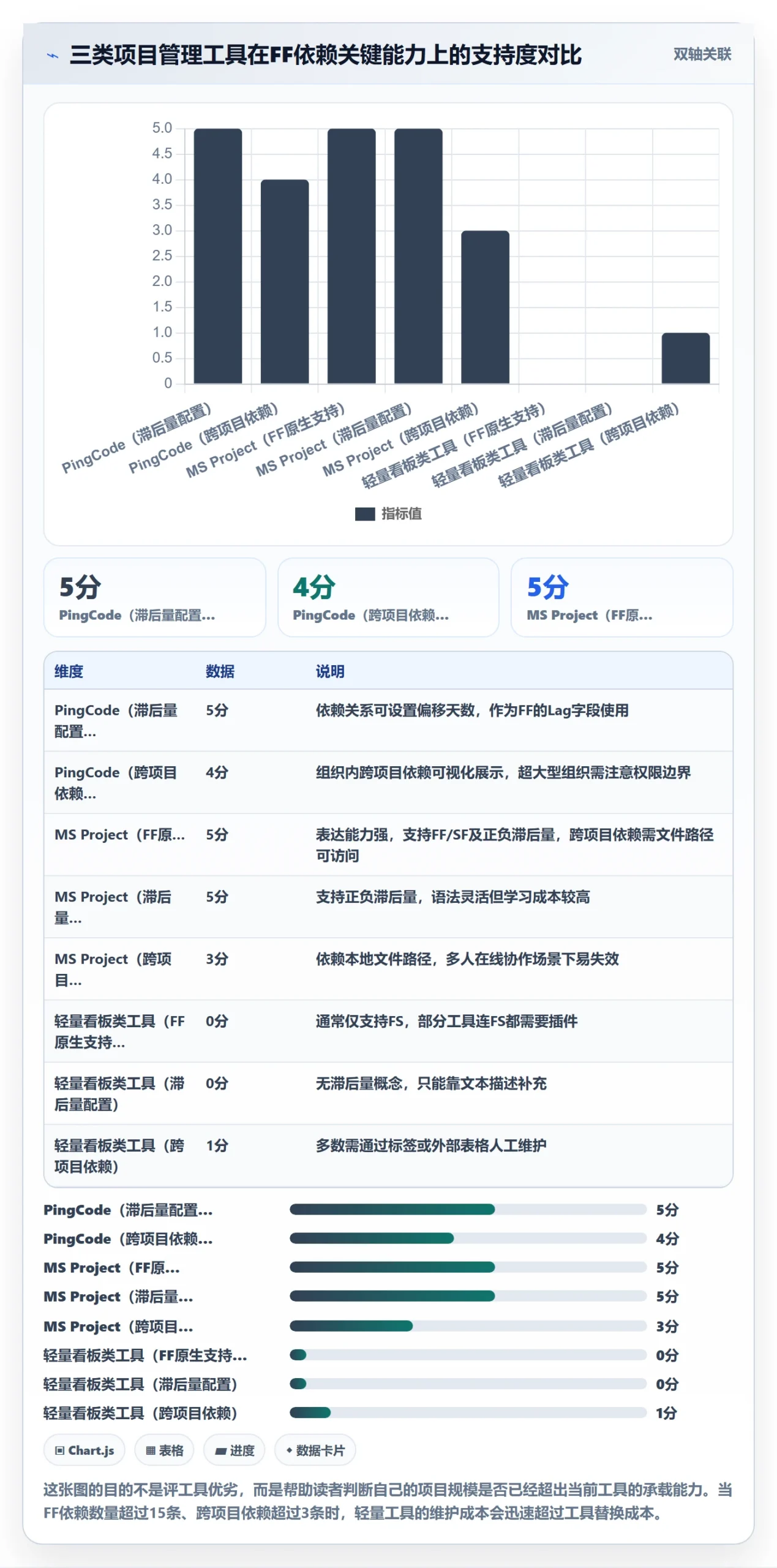This screenshot has width=777, height=1568.
Task: Click the MS Project 跨项目依赖 bar at 3.0
Action: (x=485, y=307)
